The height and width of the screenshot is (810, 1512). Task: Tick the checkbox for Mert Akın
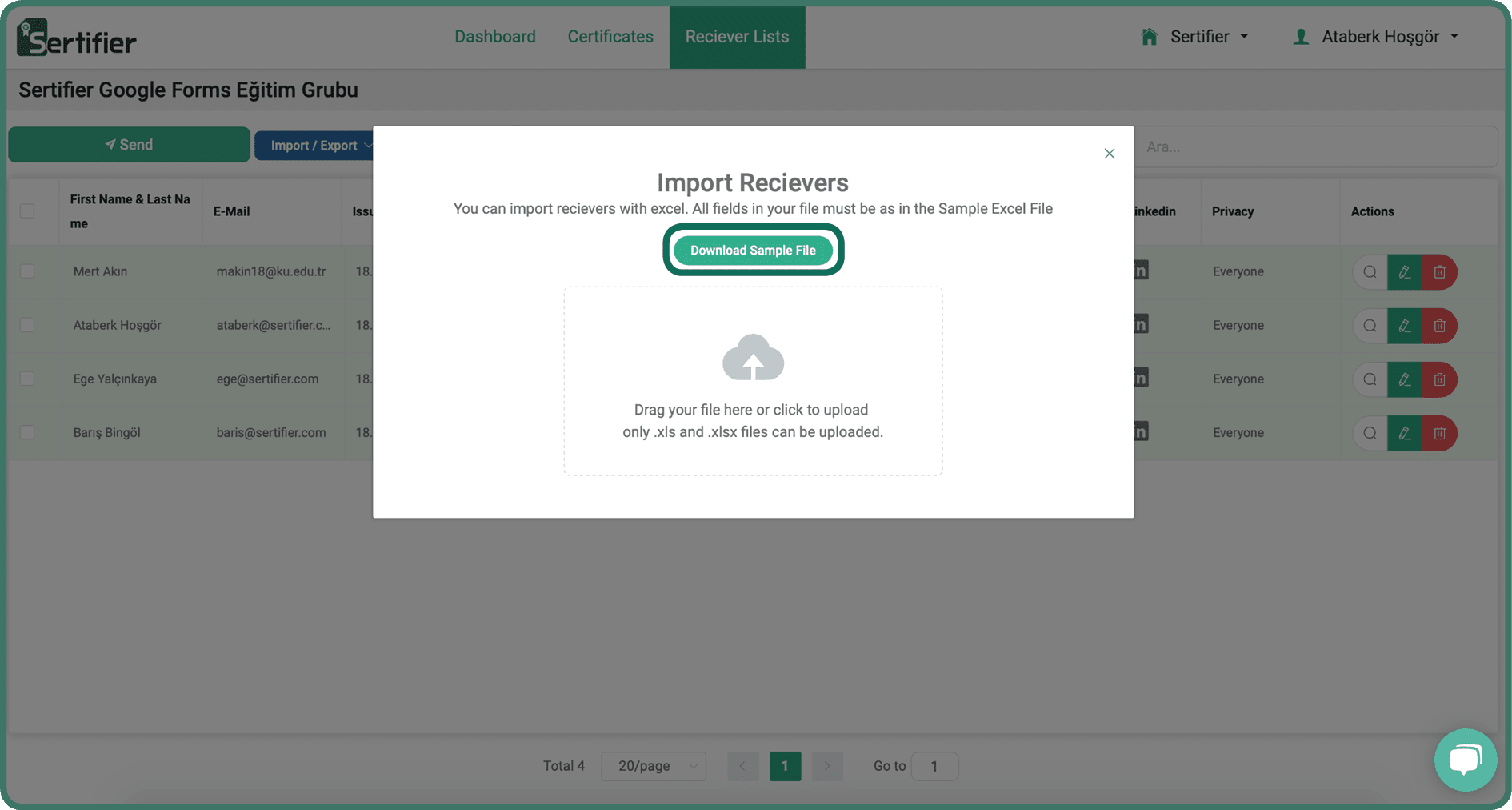[x=27, y=271]
